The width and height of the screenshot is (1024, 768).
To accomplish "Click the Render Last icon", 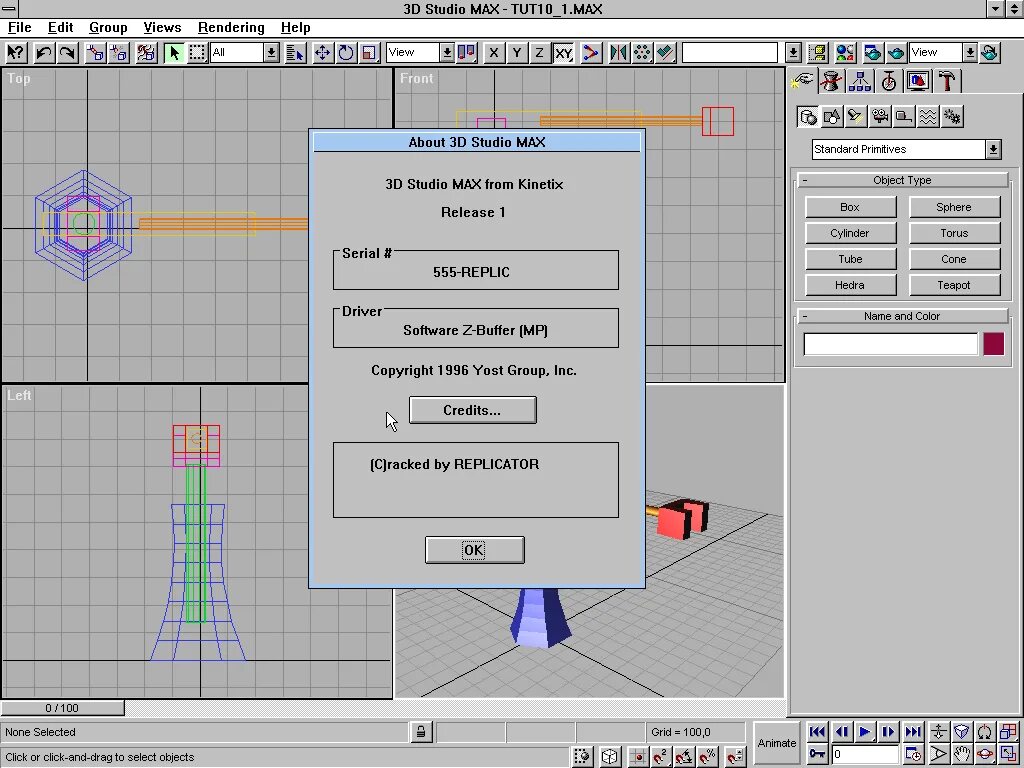I will click(x=989, y=52).
